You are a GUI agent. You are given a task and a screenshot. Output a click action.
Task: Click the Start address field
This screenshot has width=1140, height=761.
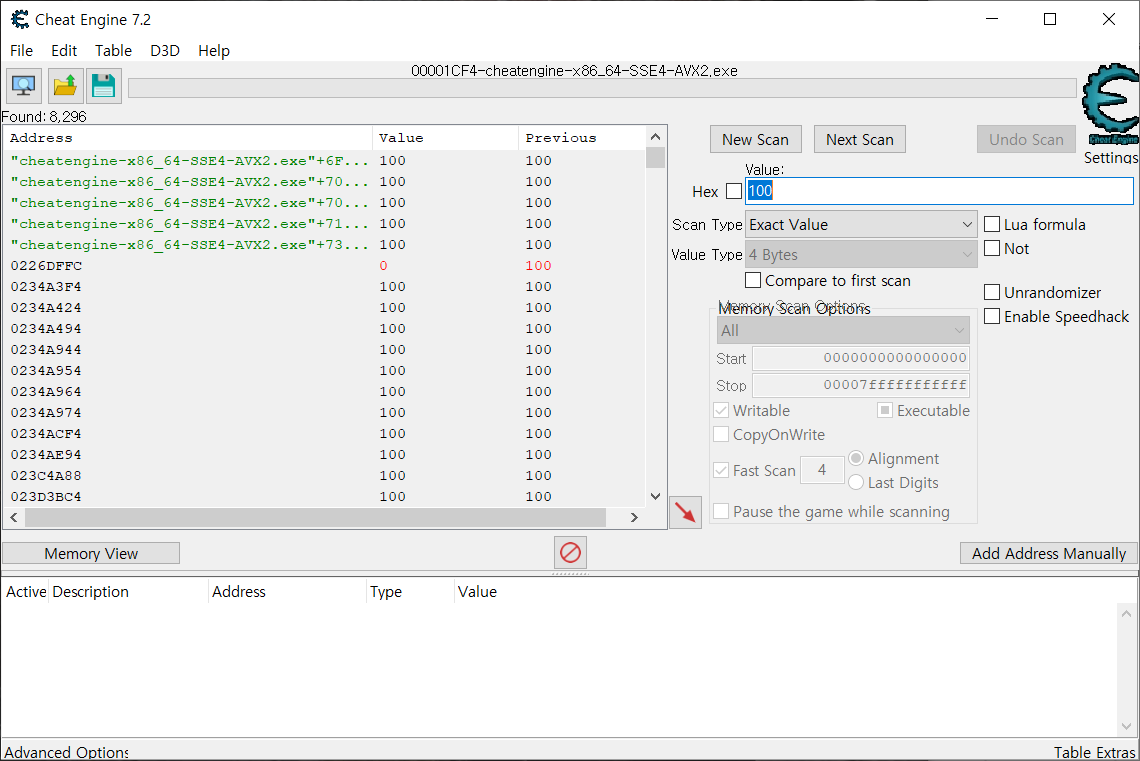click(861, 358)
